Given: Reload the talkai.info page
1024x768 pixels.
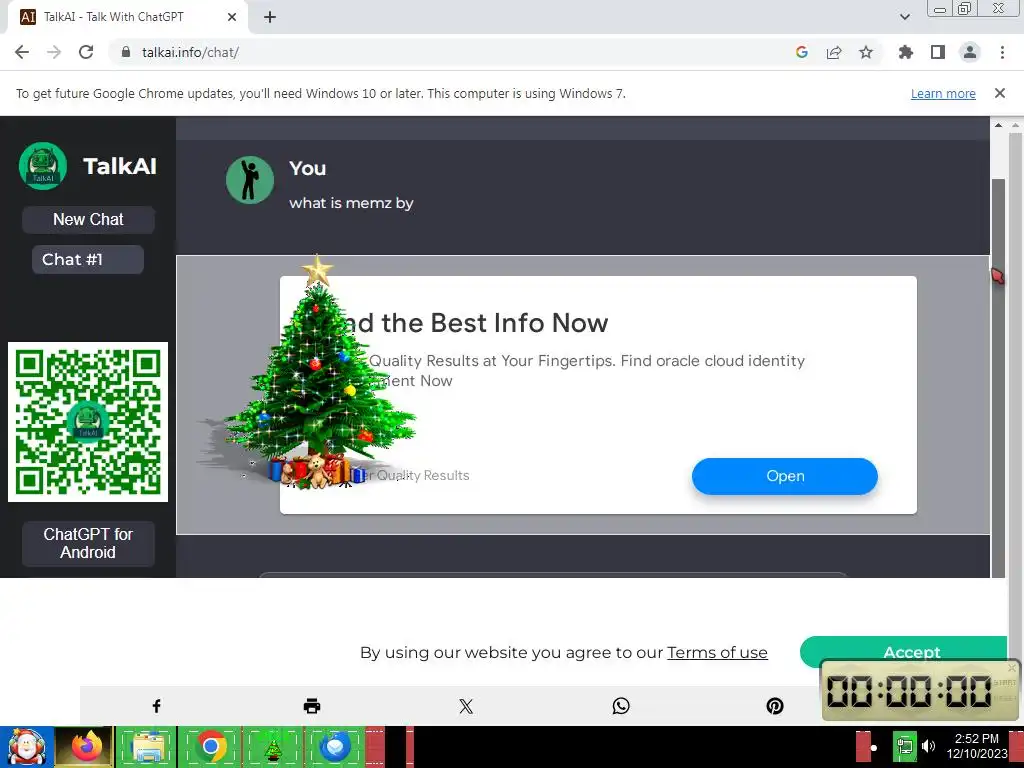Looking at the screenshot, I should [x=86, y=52].
